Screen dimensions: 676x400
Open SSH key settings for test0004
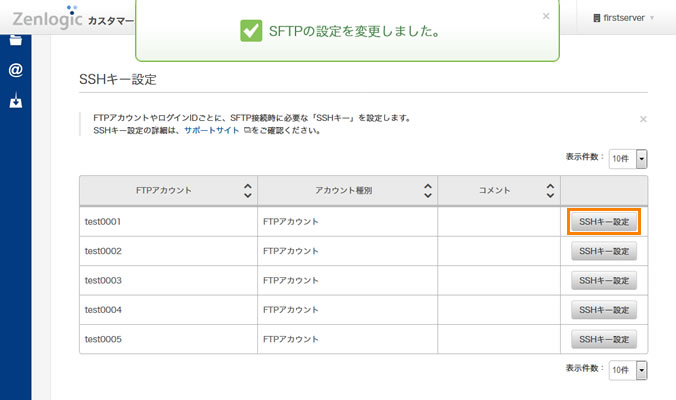click(604, 310)
